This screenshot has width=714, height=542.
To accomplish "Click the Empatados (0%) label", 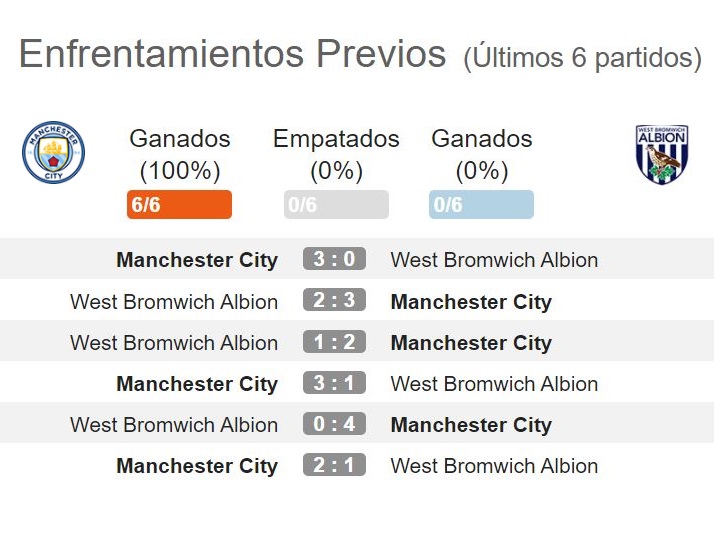I will 336,155.
